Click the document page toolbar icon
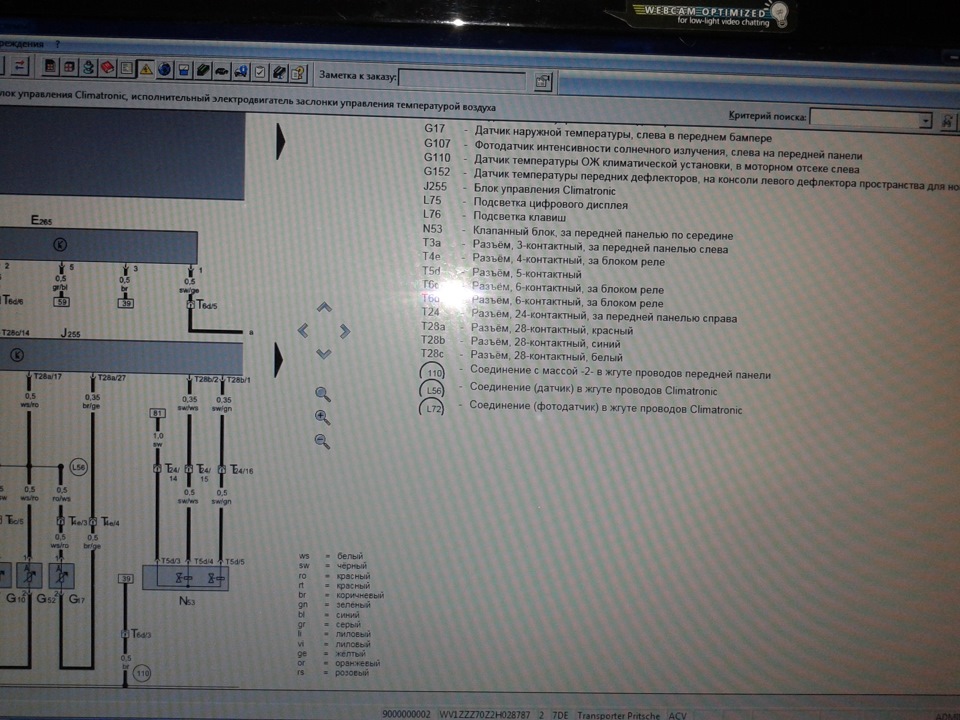The height and width of the screenshot is (720, 960). click(x=127, y=69)
